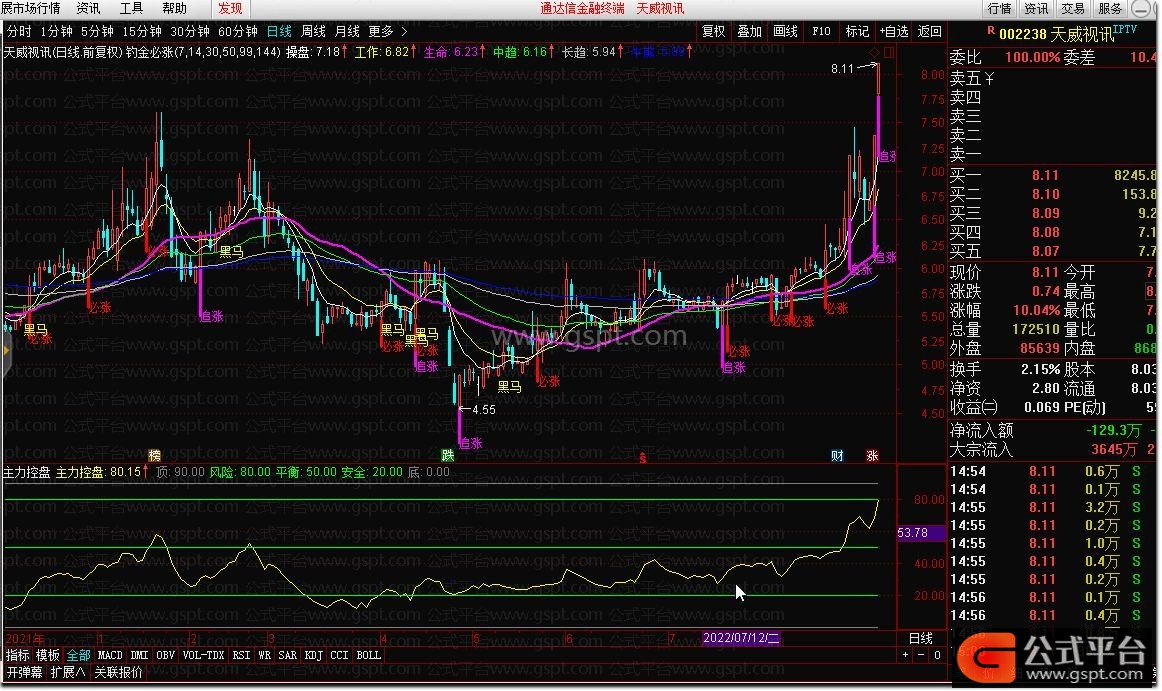
Task: Click the red 涨 marker icon
Action: [x=872, y=455]
